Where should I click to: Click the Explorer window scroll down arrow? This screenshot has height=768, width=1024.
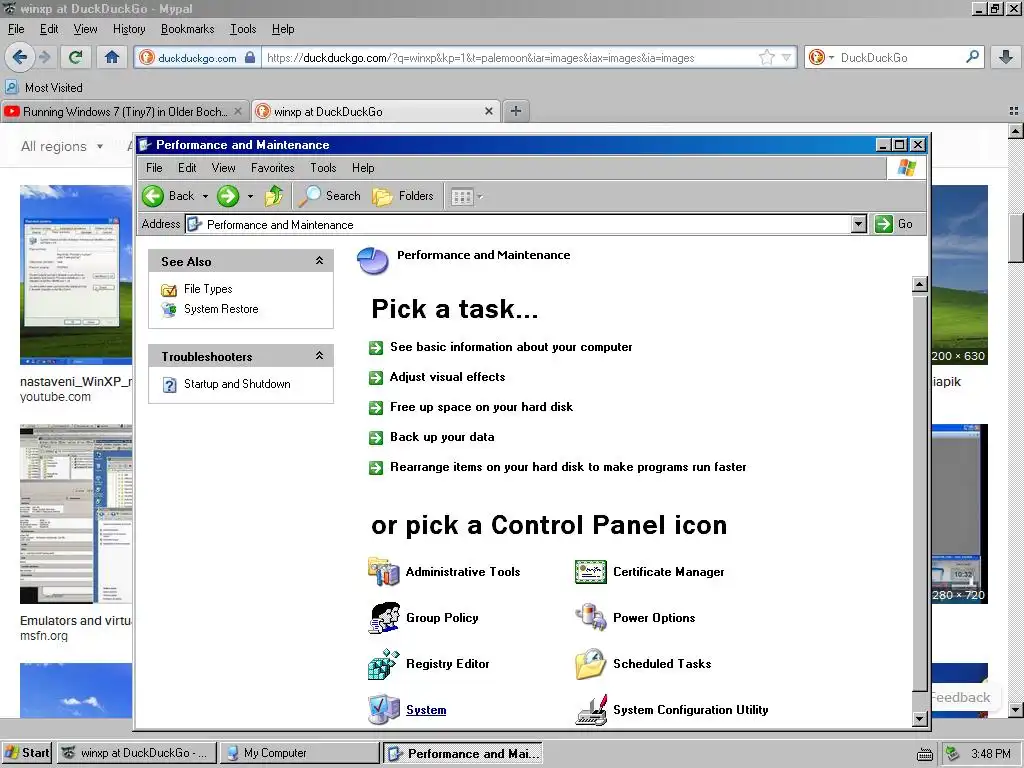(x=920, y=719)
